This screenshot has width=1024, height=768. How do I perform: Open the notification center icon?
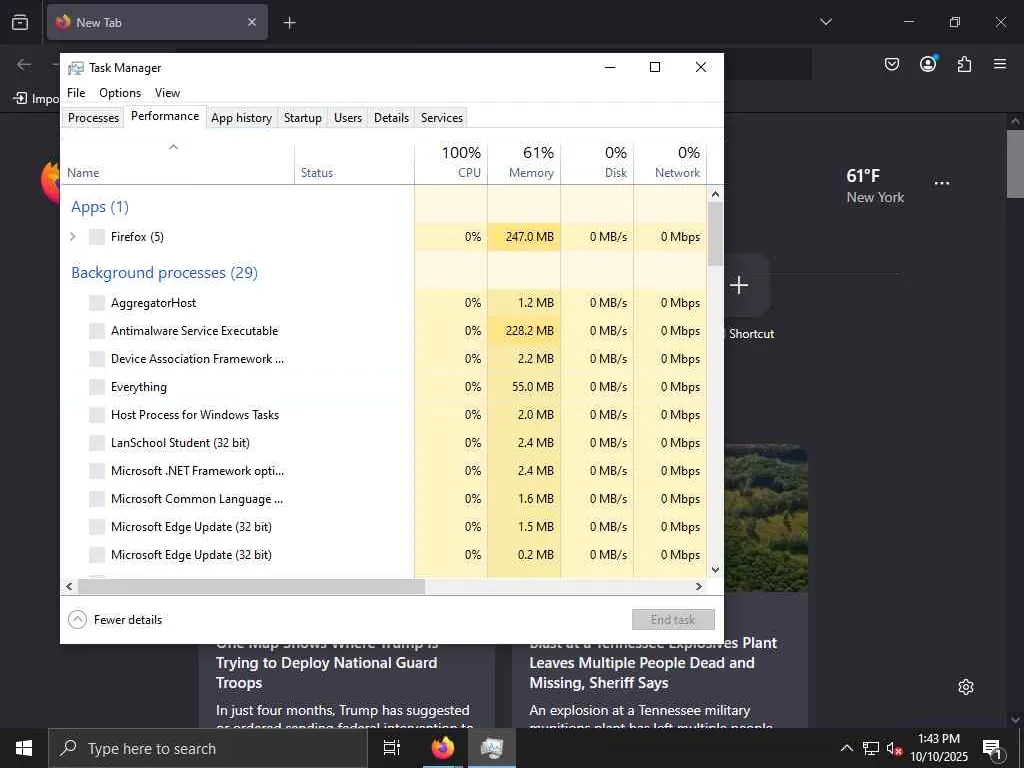[993, 748]
